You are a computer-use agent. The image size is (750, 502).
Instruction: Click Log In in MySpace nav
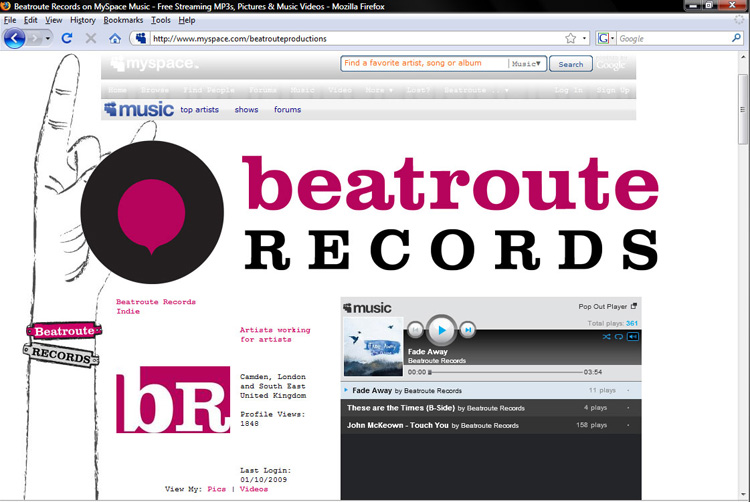pyautogui.click(x=568, y=90)
